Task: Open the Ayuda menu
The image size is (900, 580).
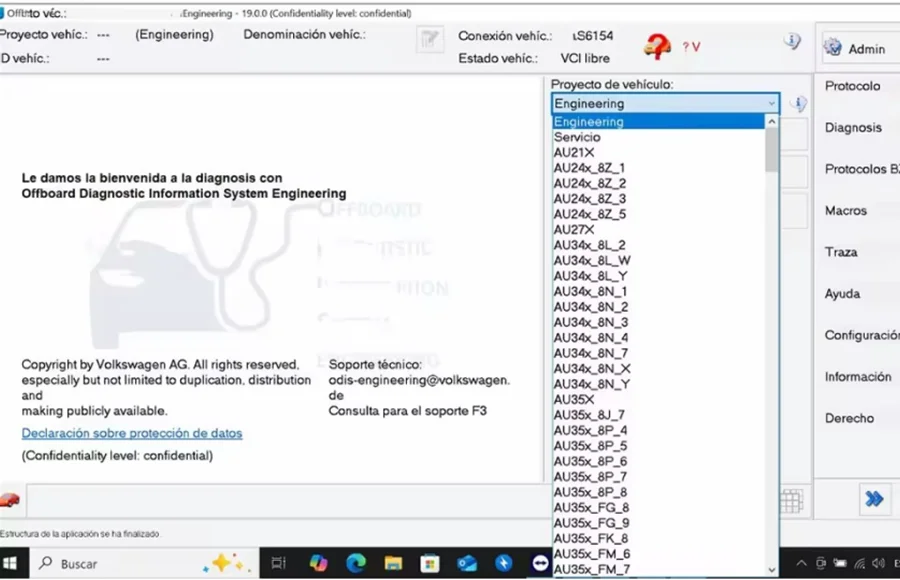Action: tap(842, 294)
